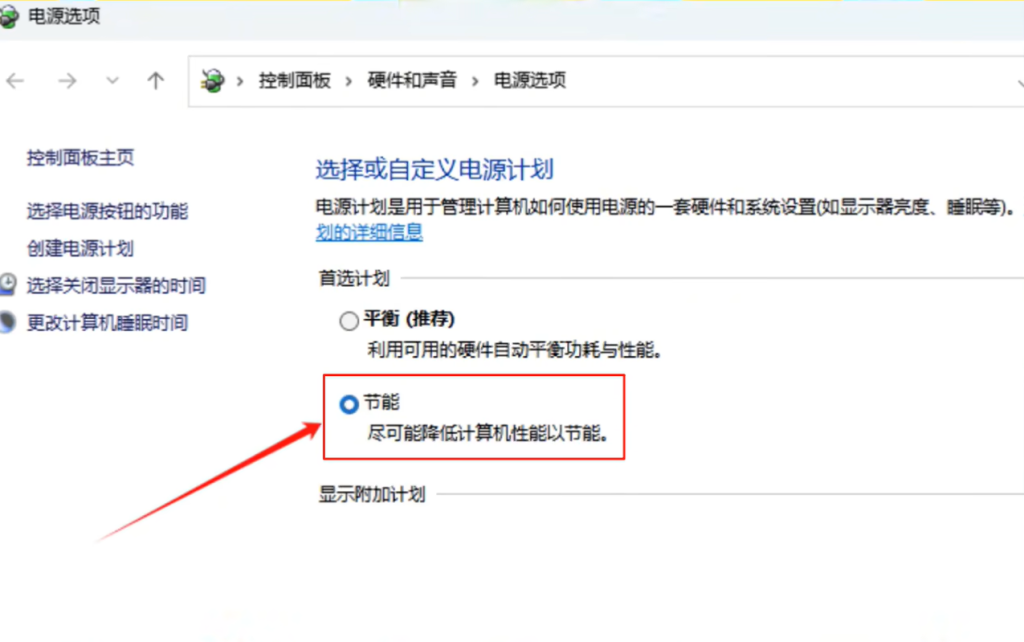Select the 平衡 (推荐) power plan
The height and width of the screenshot is (642, 1024).
coord(349,321)
